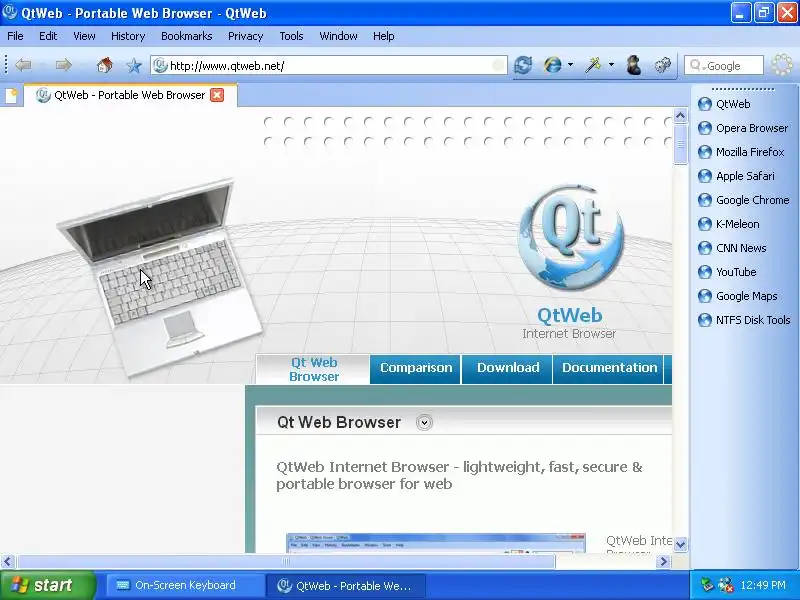The height and width of the screenshot is (600, 800).
Task: Open the File menu
Action: [x=15, y=36]
